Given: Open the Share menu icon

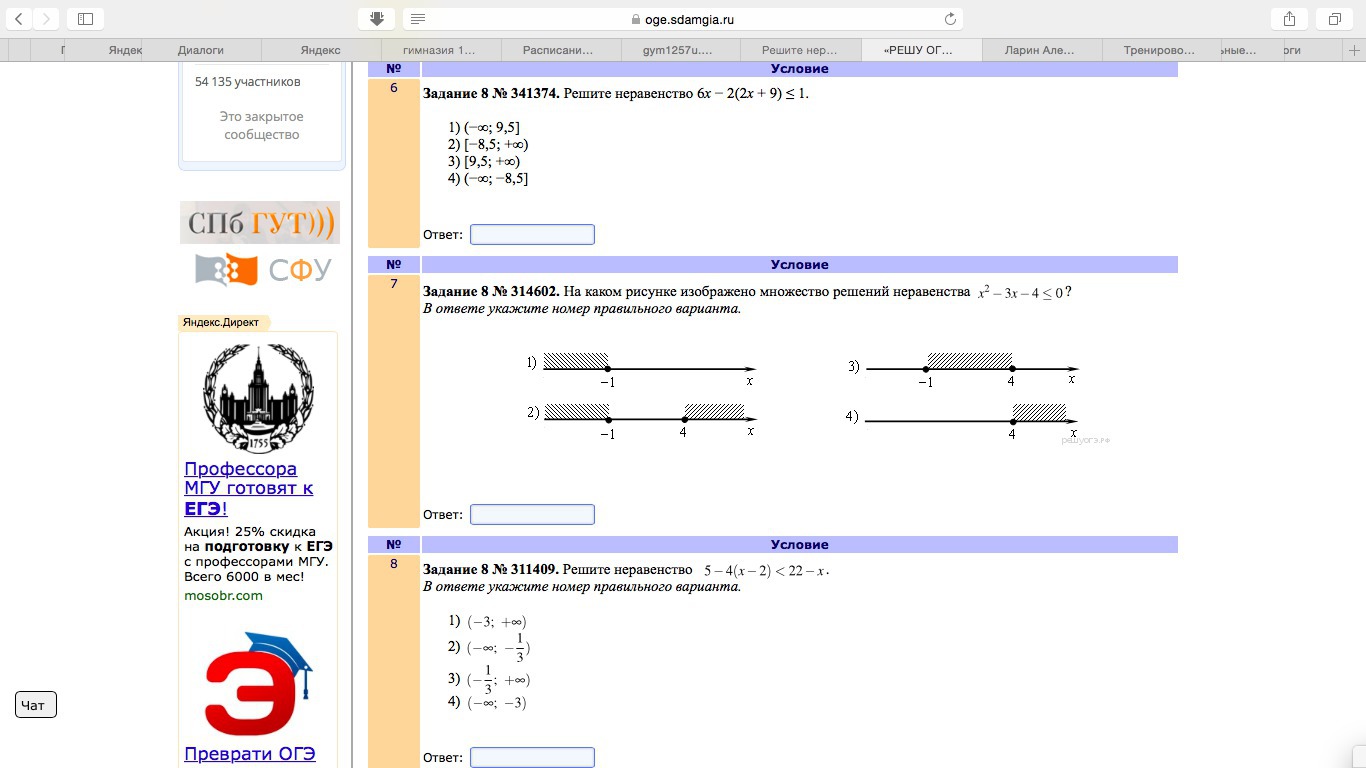Looking at the screenshot, I should [1289, 19].
